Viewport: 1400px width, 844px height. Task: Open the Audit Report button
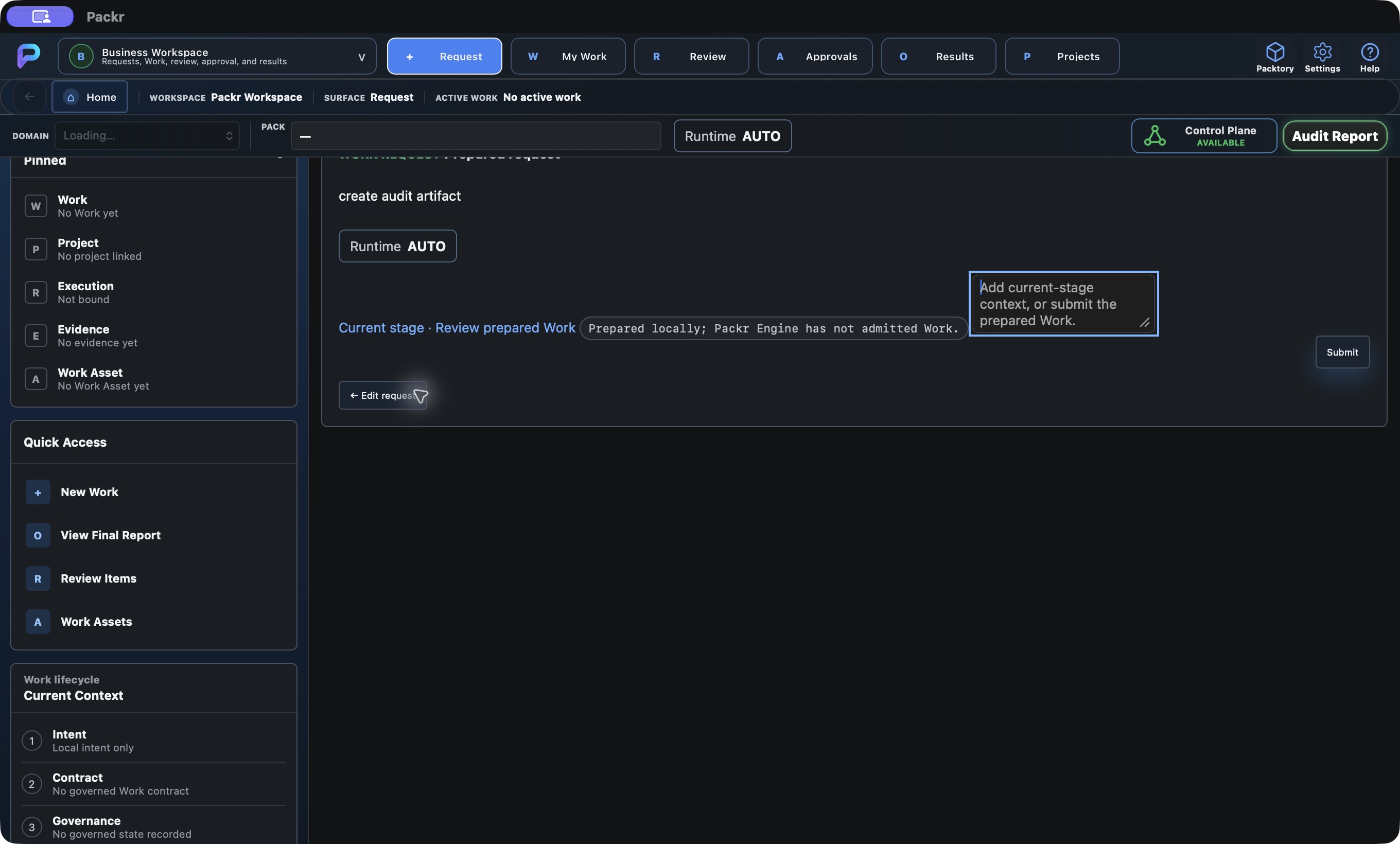(1335, 136)
